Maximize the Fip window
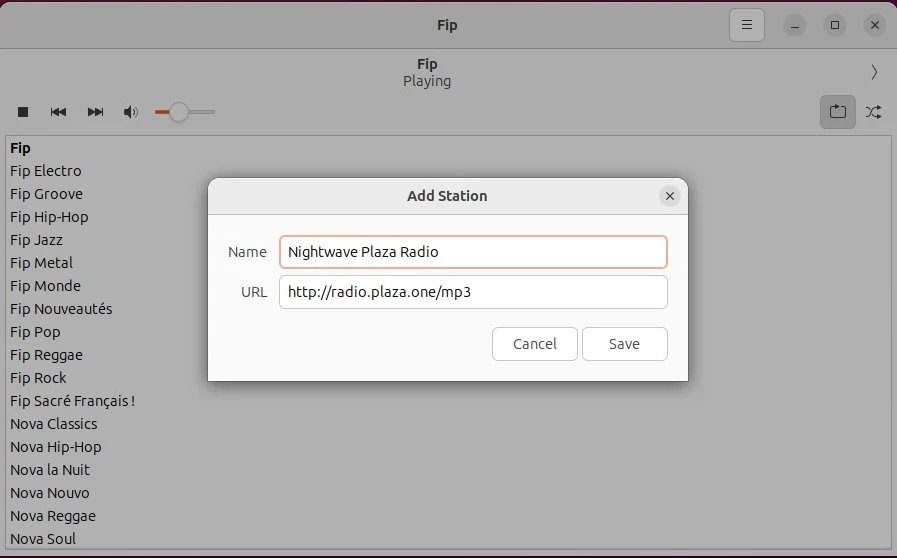 pyautogui.click(x=835, y=25)
